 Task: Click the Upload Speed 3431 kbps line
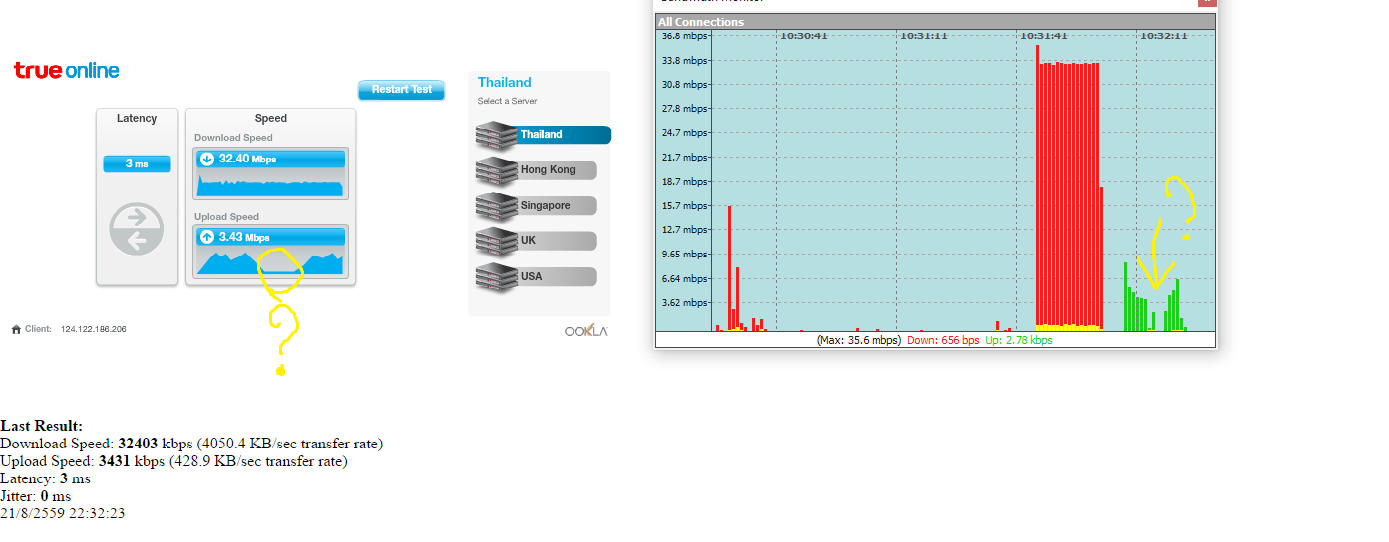[x=174, y=461]
